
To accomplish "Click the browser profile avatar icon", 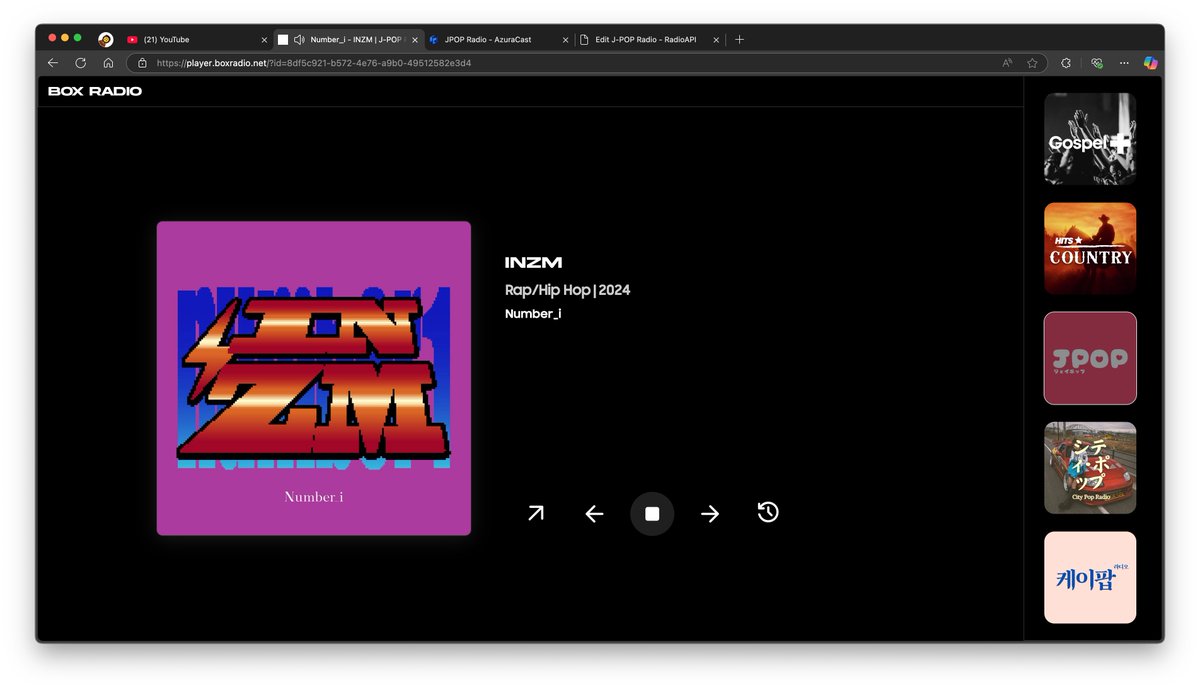I will pos(105,40).
